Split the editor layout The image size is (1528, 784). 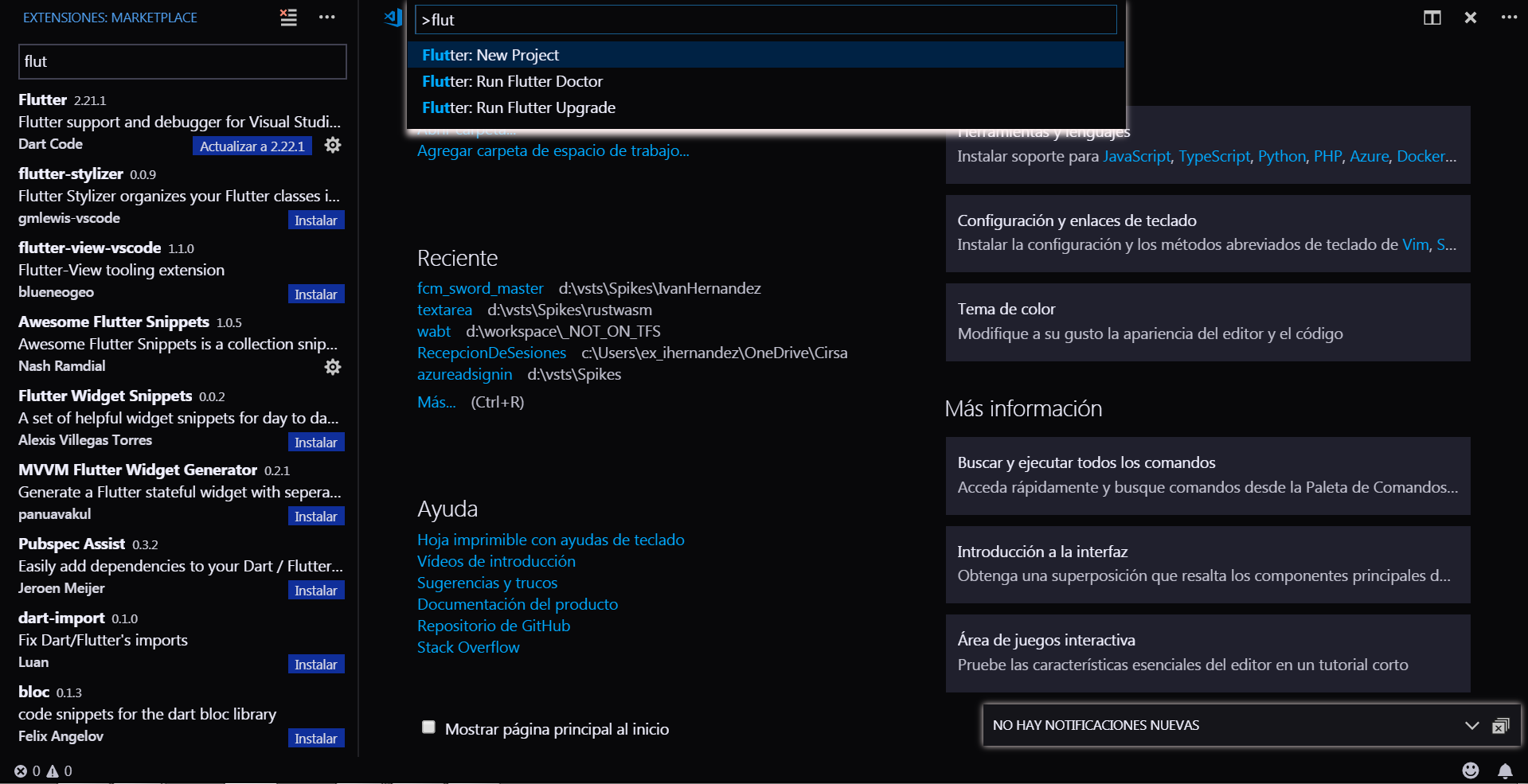point(1432,18)
